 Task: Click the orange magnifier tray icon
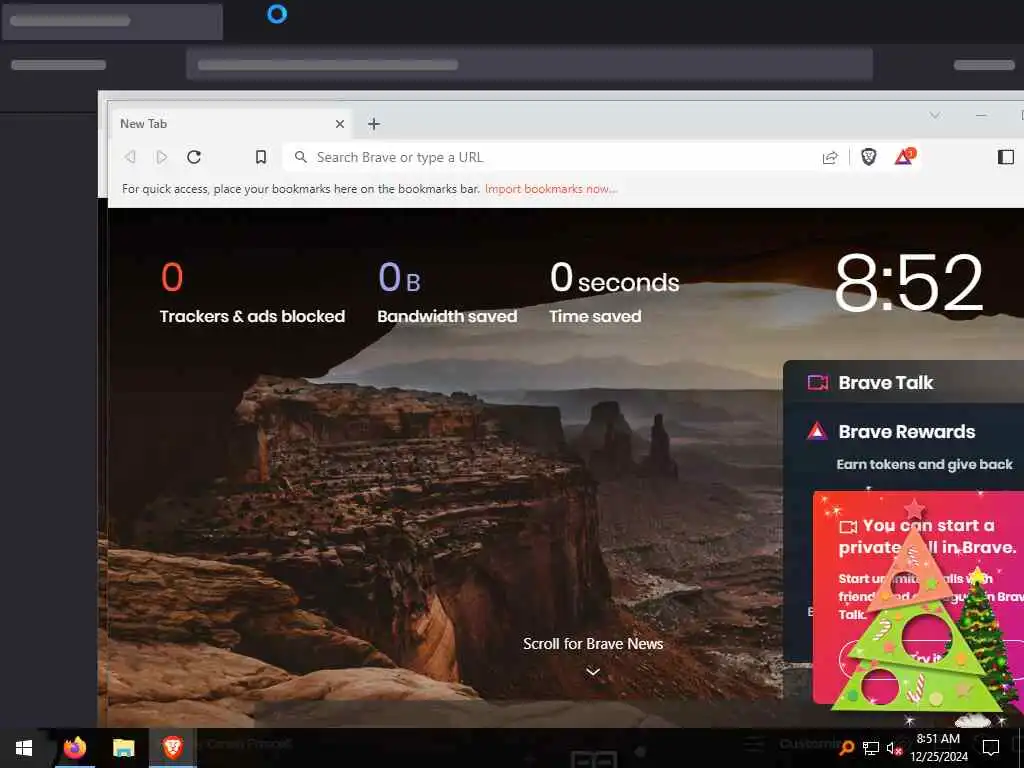(846, 748)
